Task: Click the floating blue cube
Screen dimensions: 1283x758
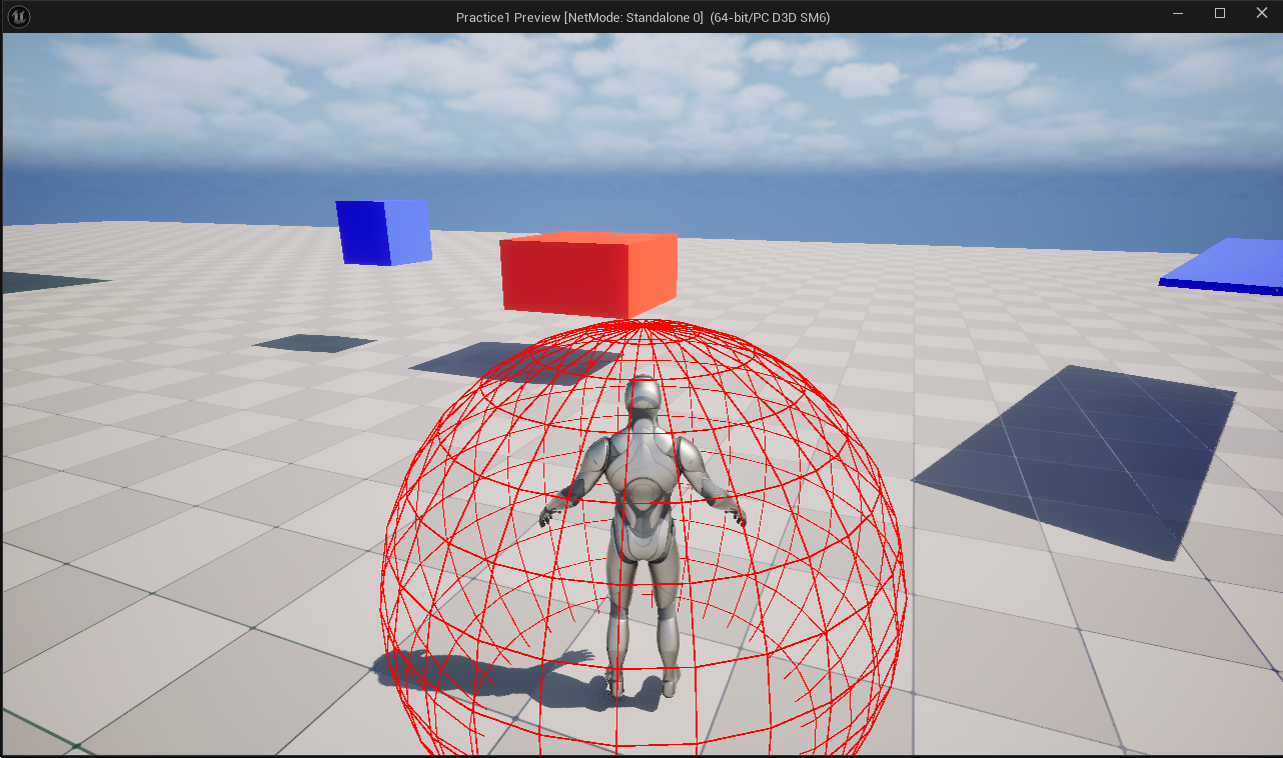Action: click(x=383, y=232)
